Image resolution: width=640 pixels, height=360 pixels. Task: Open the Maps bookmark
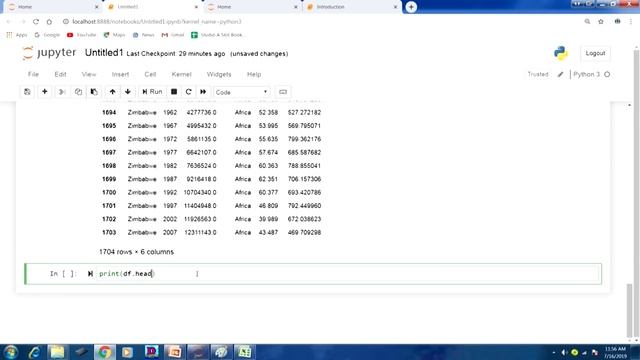[x=114, y=35]
